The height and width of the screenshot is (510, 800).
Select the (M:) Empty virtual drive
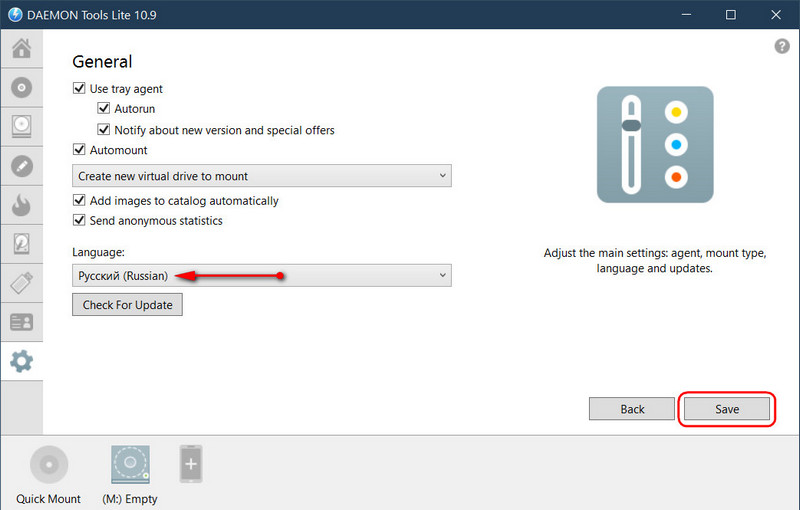coord(131,465)
